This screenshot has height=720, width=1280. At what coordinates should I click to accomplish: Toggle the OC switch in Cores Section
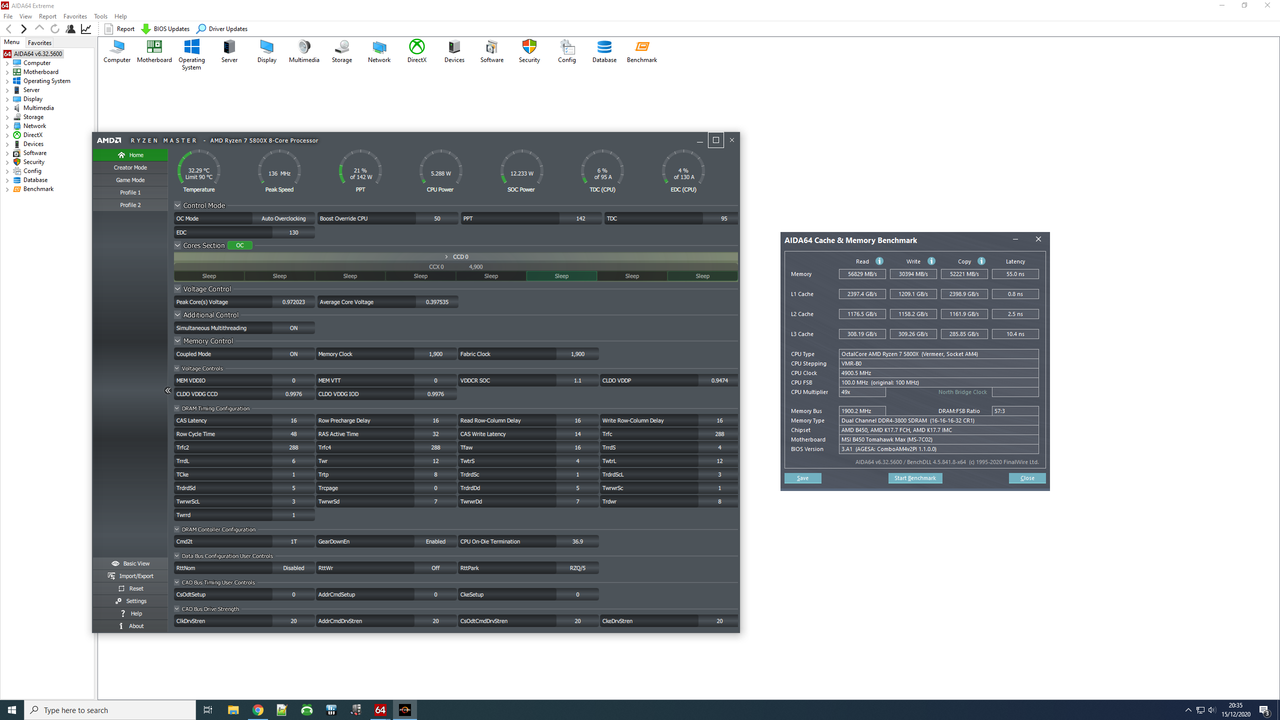tap(240, 245)
